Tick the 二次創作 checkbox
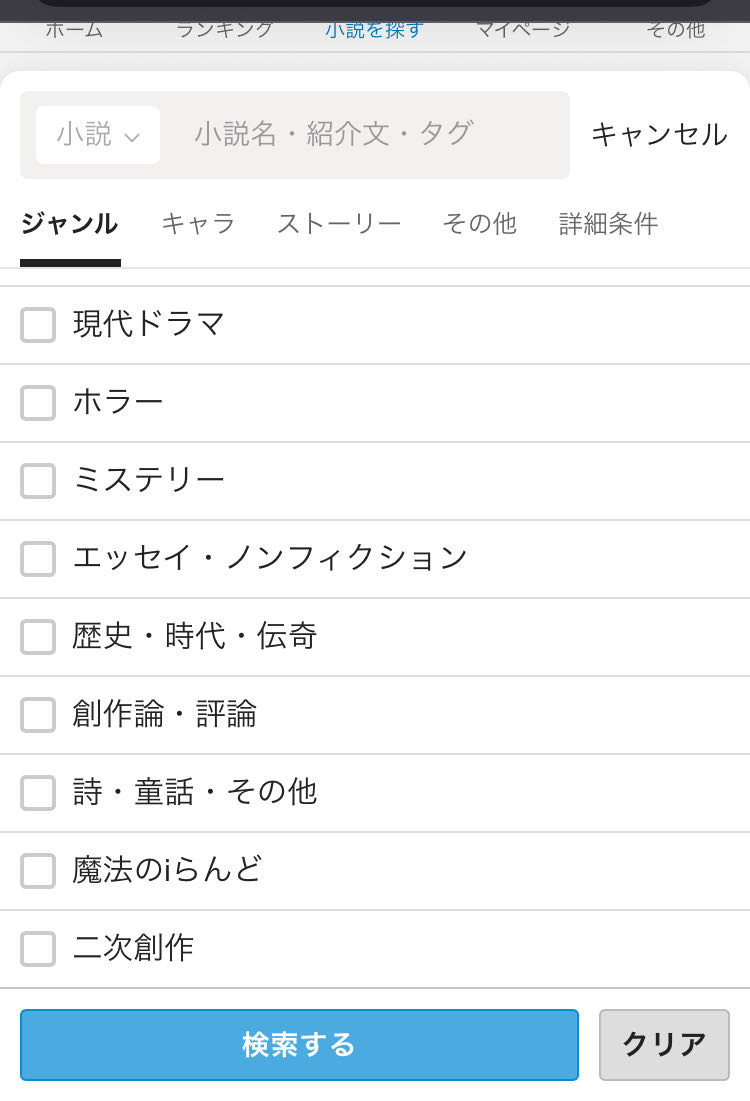 click(38, 949)
